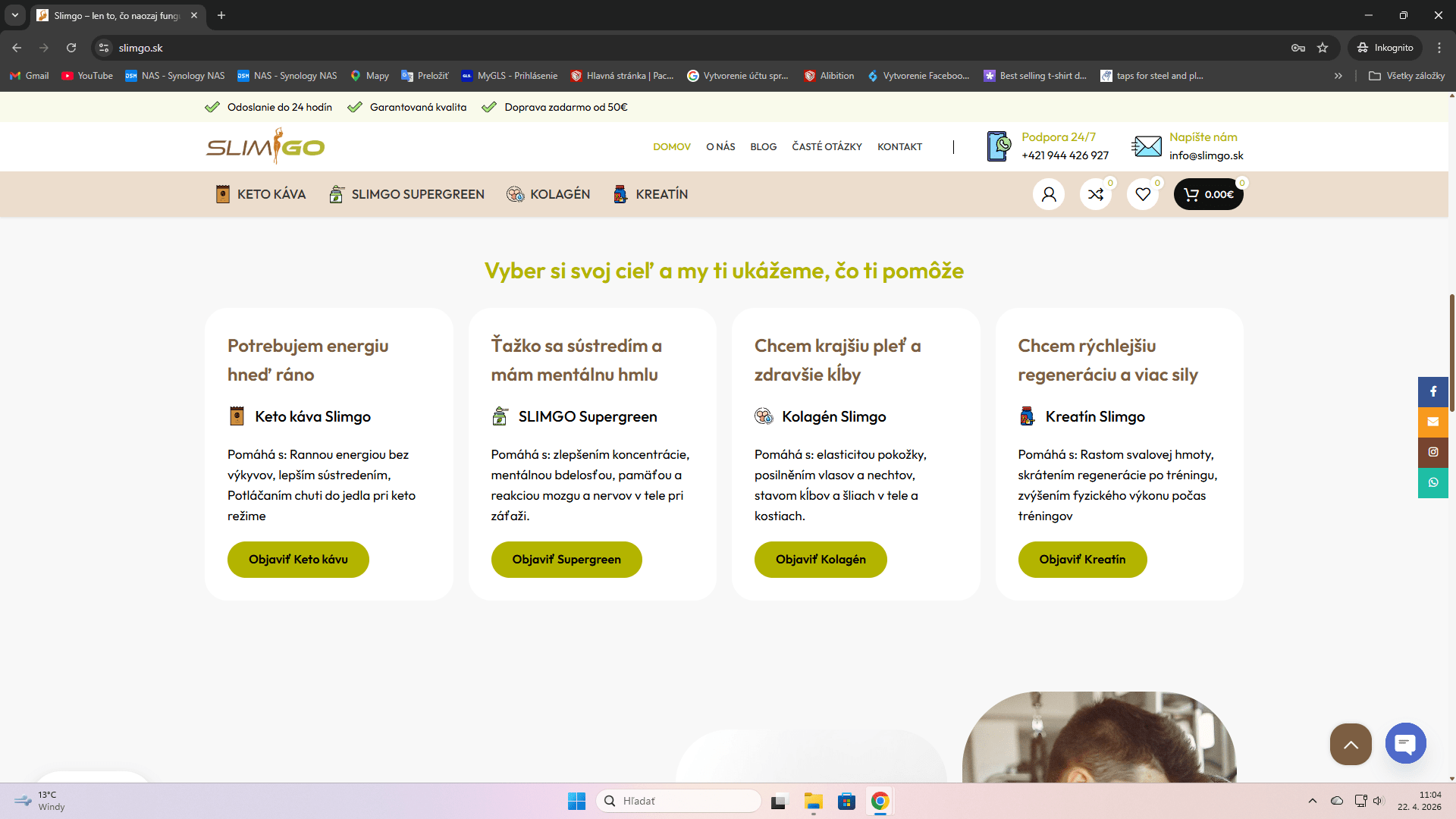Click the scroll-to-top arrow button

[1351, 744]
